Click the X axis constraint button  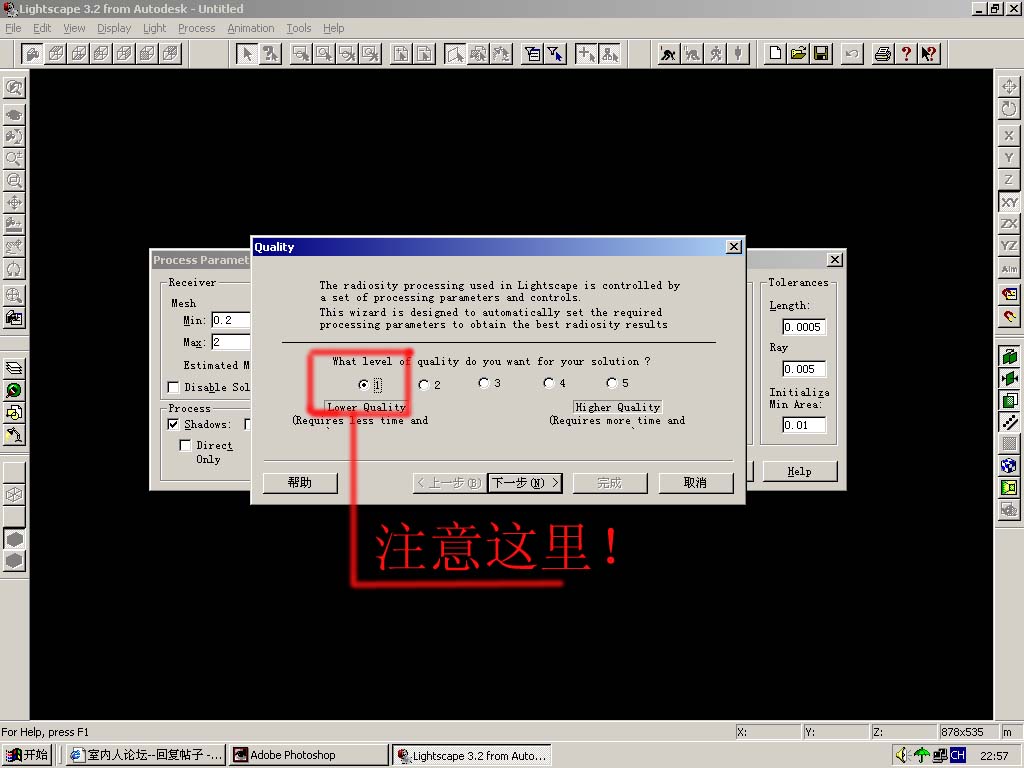point(1009,135)
